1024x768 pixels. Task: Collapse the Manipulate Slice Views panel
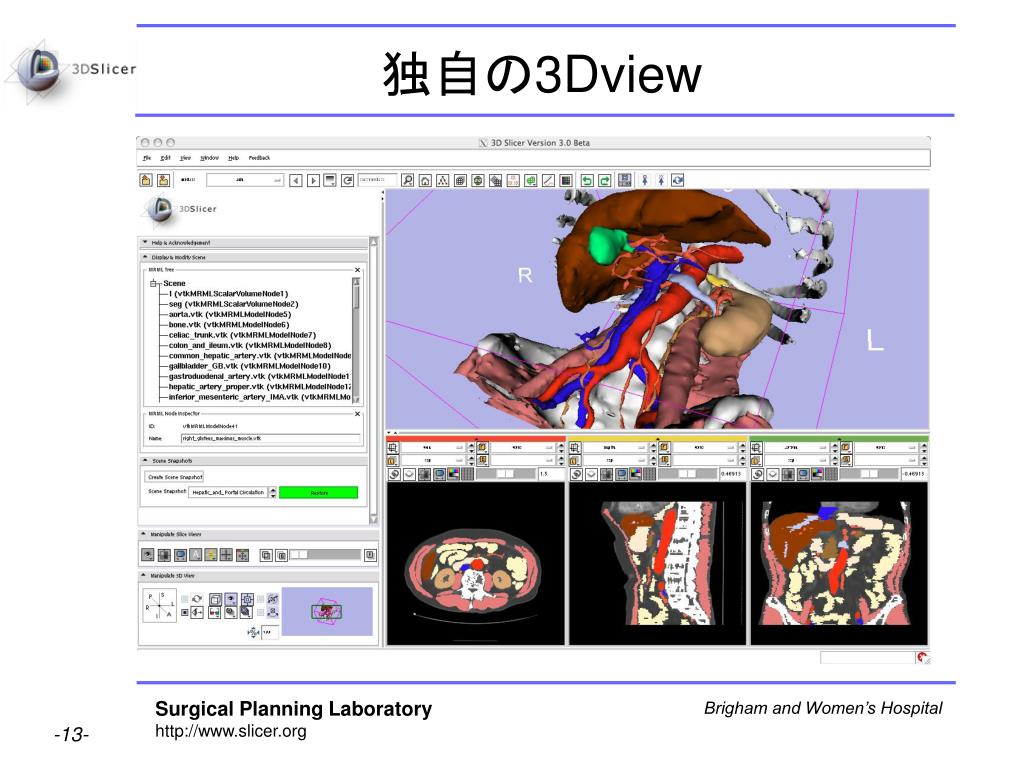(145, 534)
